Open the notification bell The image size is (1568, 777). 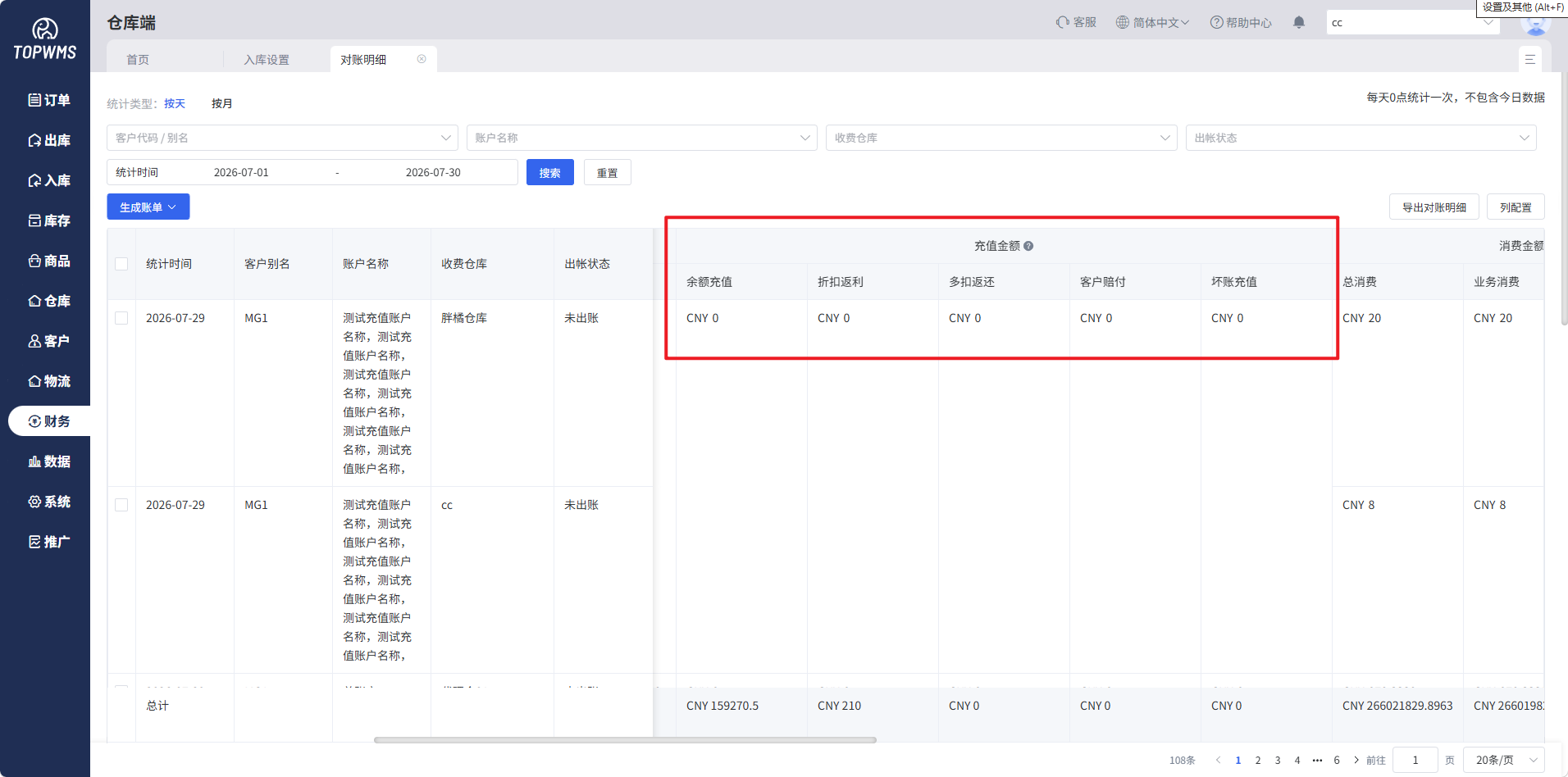click(x=1299, y=22)
